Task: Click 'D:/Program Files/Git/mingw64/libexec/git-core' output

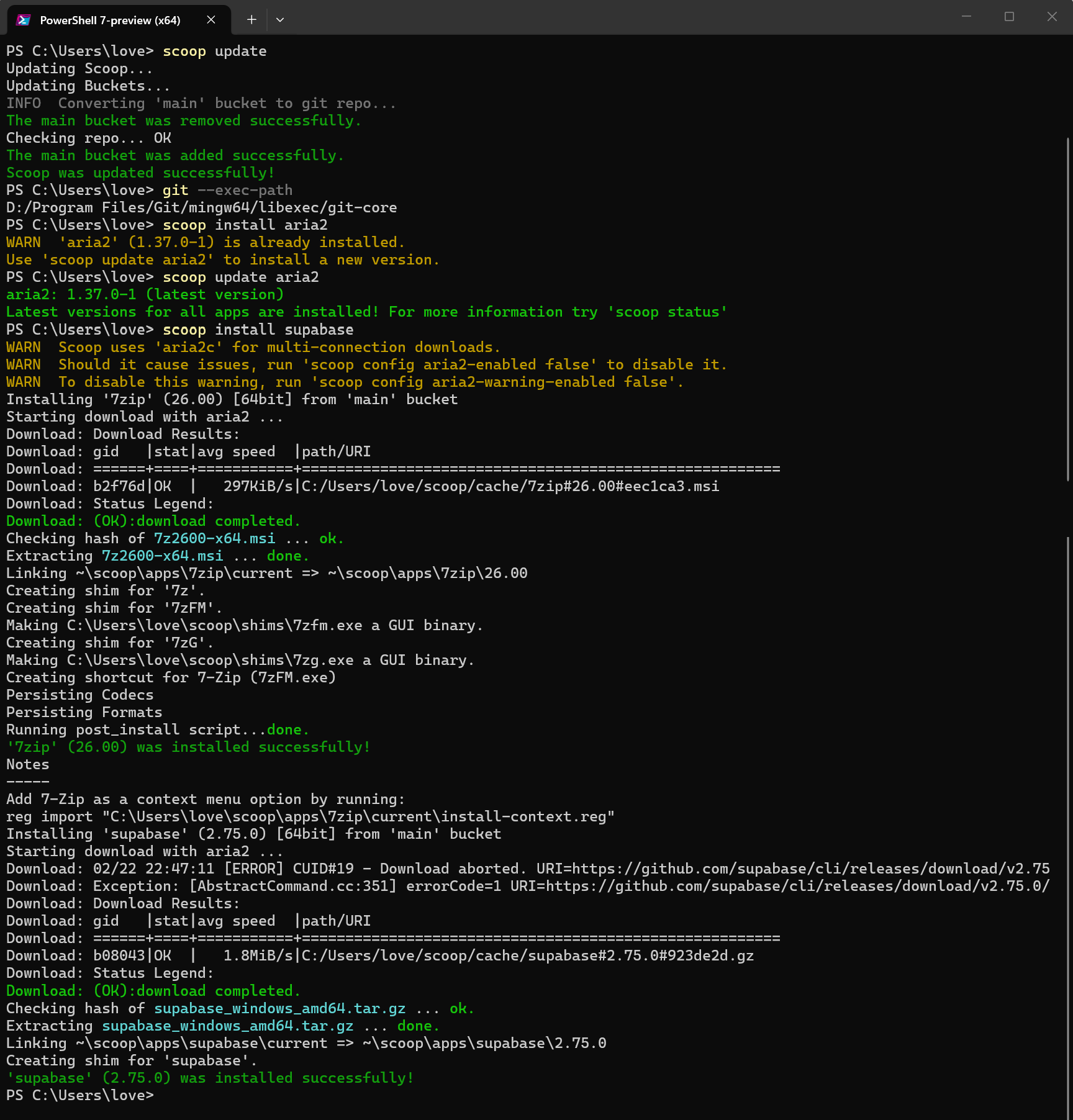Action: [x=202, y=208]
